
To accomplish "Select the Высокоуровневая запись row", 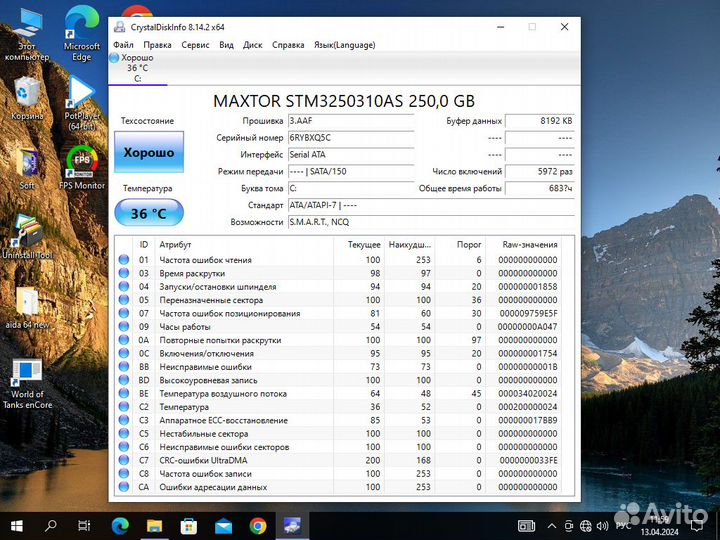I will click(x=338, y=380).
